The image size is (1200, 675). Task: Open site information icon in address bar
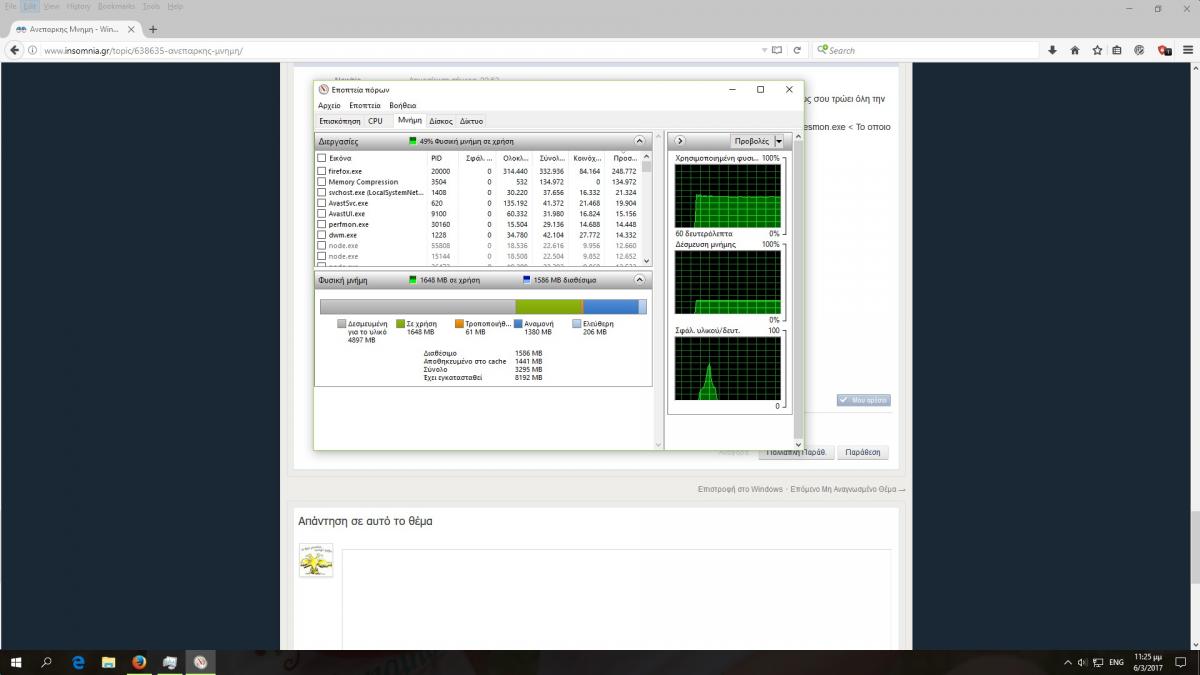(x=35, y=50)
